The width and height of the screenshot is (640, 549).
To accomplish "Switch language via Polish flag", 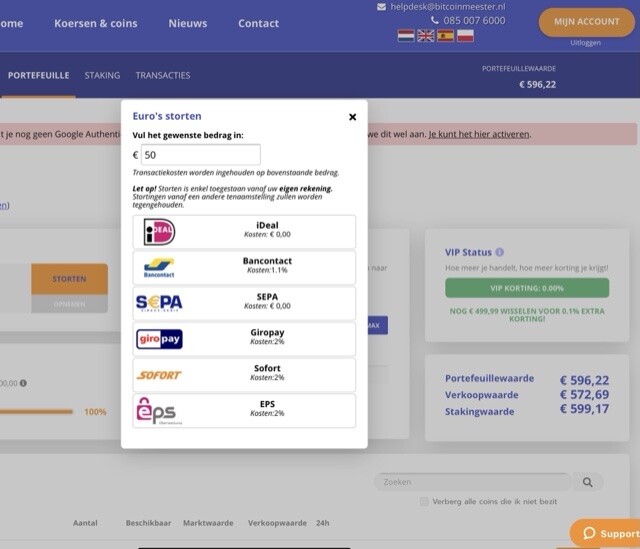I will coord(465,36).
